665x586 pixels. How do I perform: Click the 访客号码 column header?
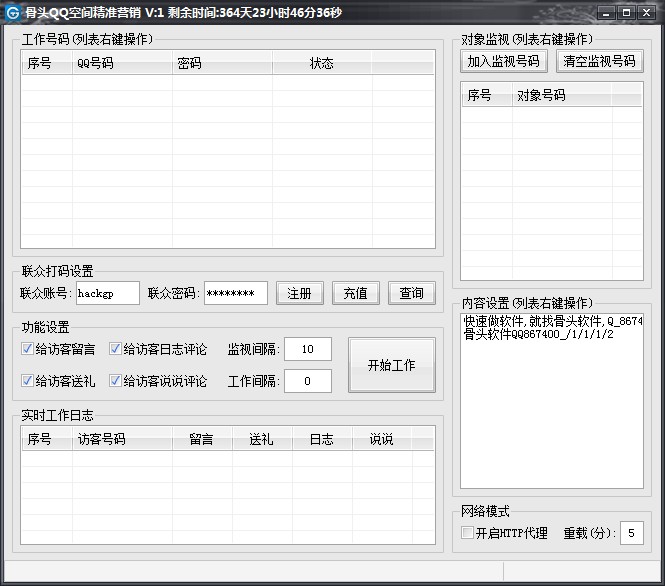tap(122, 439)
